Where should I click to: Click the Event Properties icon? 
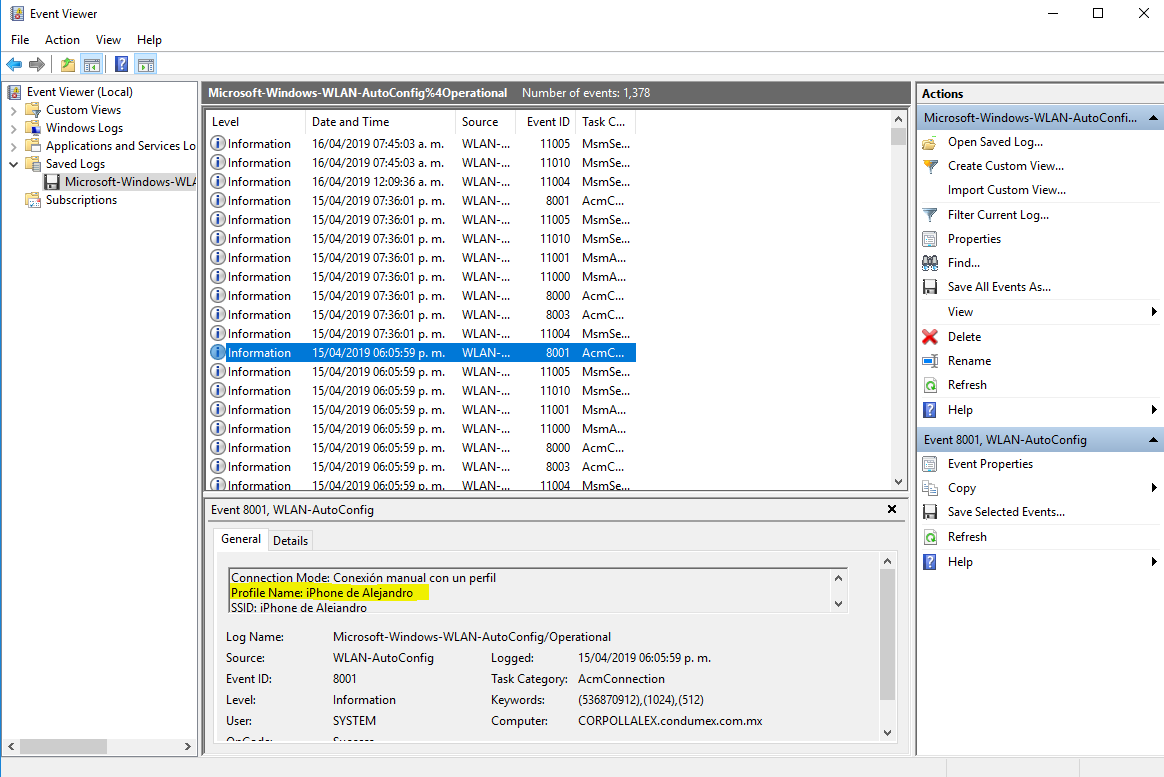929,464
